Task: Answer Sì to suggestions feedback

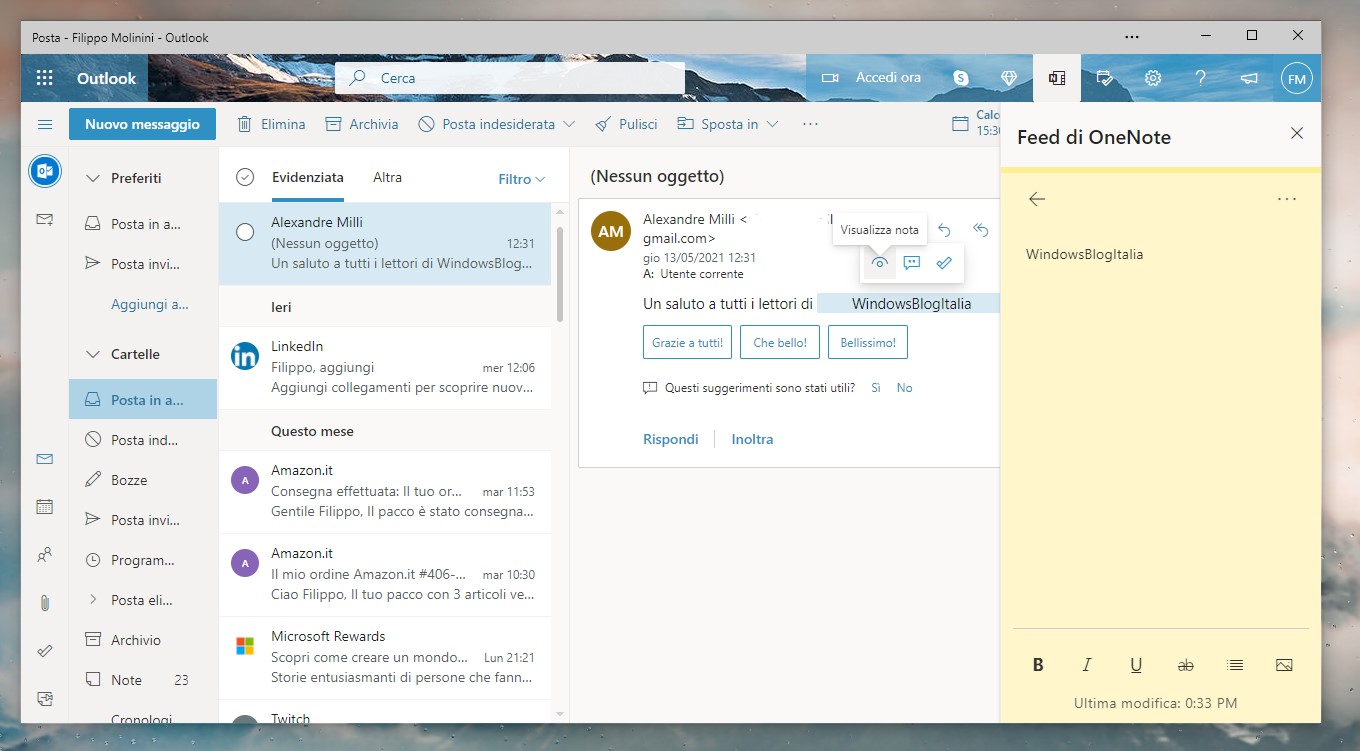Action: pyautogui.click(x=875, y=388)
